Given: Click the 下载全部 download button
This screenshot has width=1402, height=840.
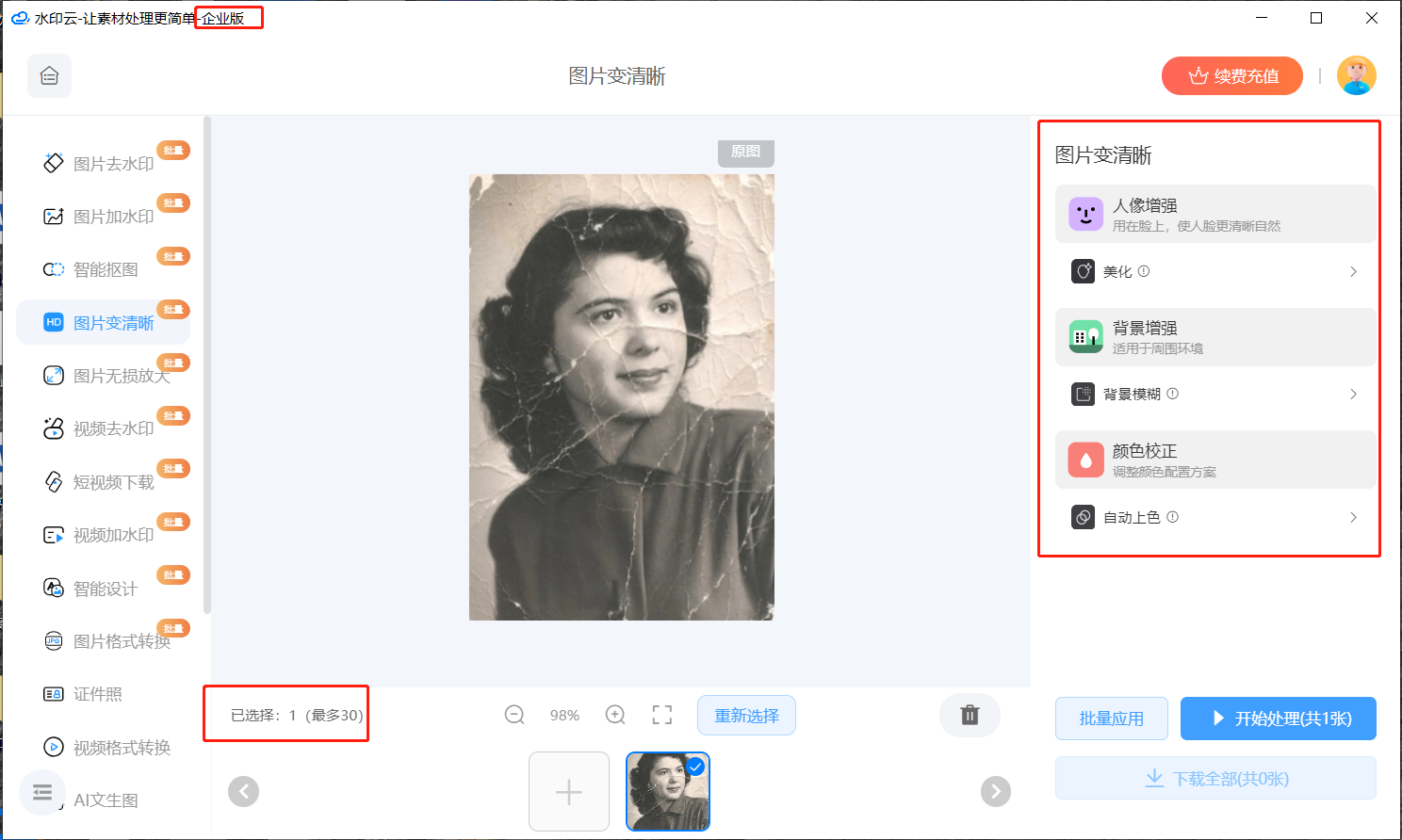Looking at the screenshot, I should (x=1215, y=778).
